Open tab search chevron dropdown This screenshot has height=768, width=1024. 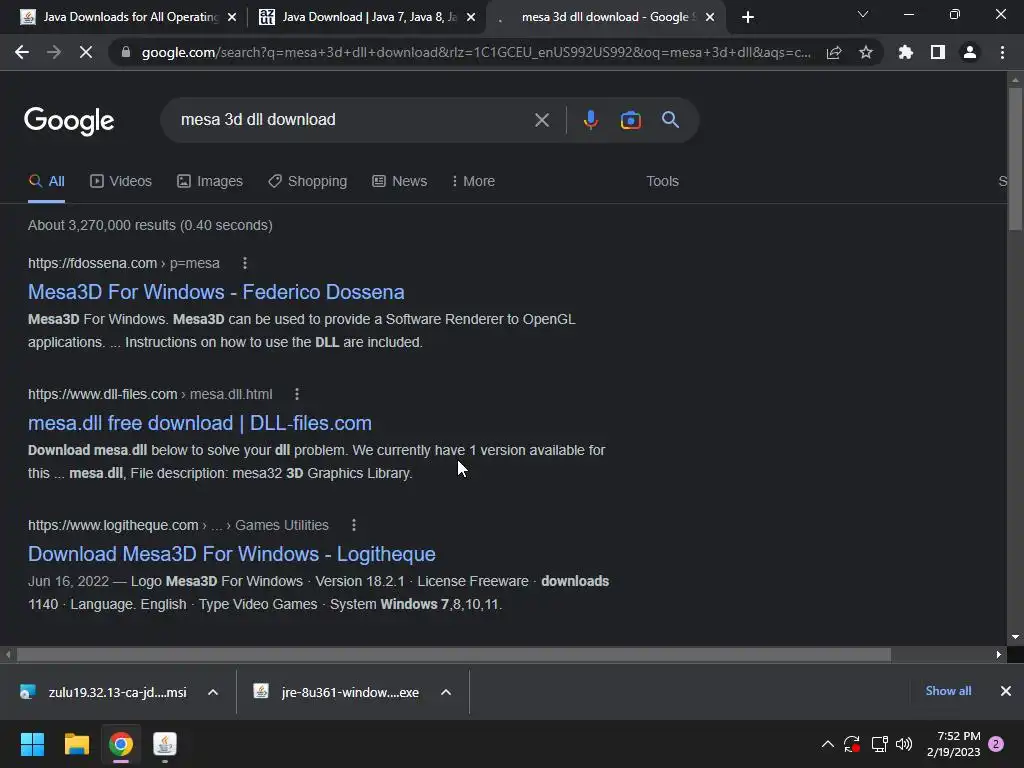tap(863, 14)
